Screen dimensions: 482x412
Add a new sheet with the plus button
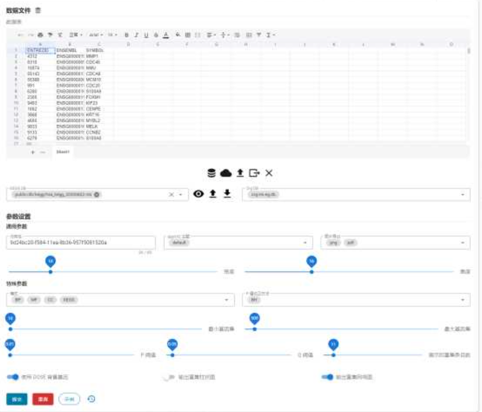point(33,152)
